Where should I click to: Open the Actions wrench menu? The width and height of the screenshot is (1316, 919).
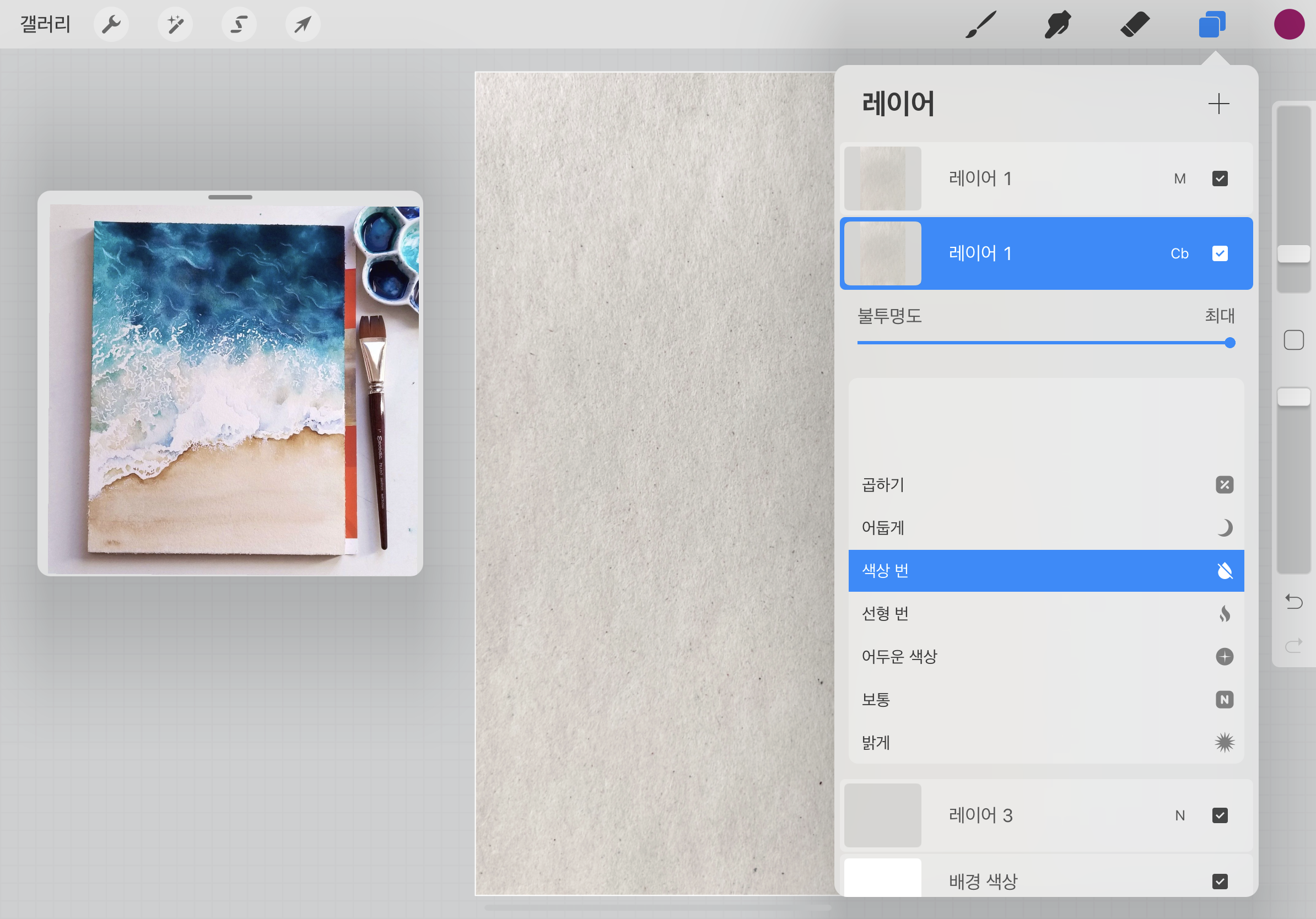111,25
